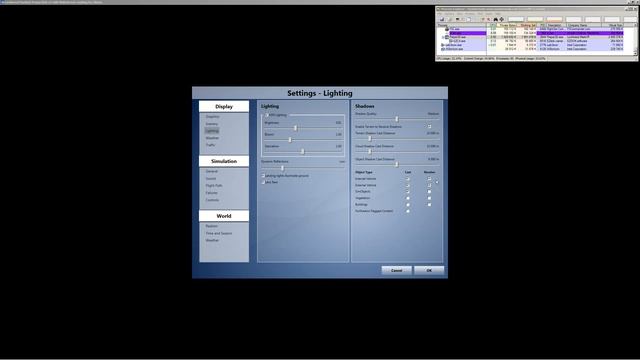This screenshot has height=360, width=640.
Task: Click the Dynamic Reflections slider handle
Action: click(282, 168)
